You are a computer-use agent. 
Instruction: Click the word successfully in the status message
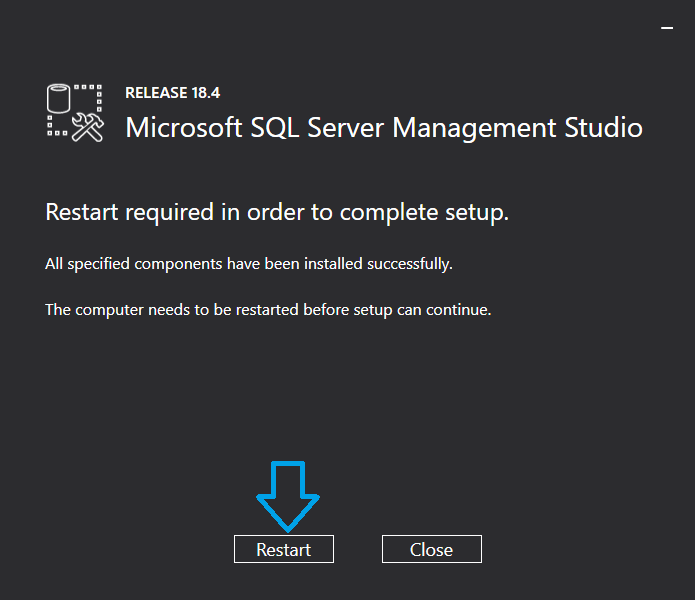tap(413, 264)
